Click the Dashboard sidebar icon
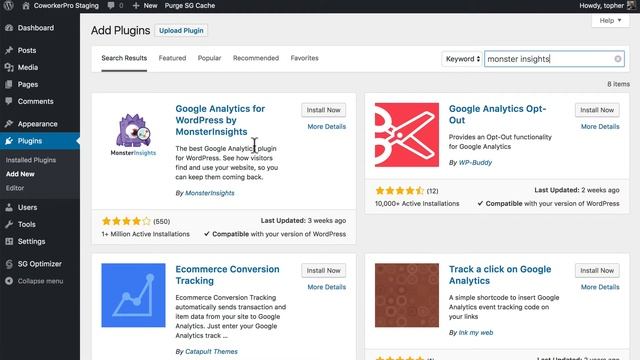Viewport: 640px width, 360px height. coord(9,28)
